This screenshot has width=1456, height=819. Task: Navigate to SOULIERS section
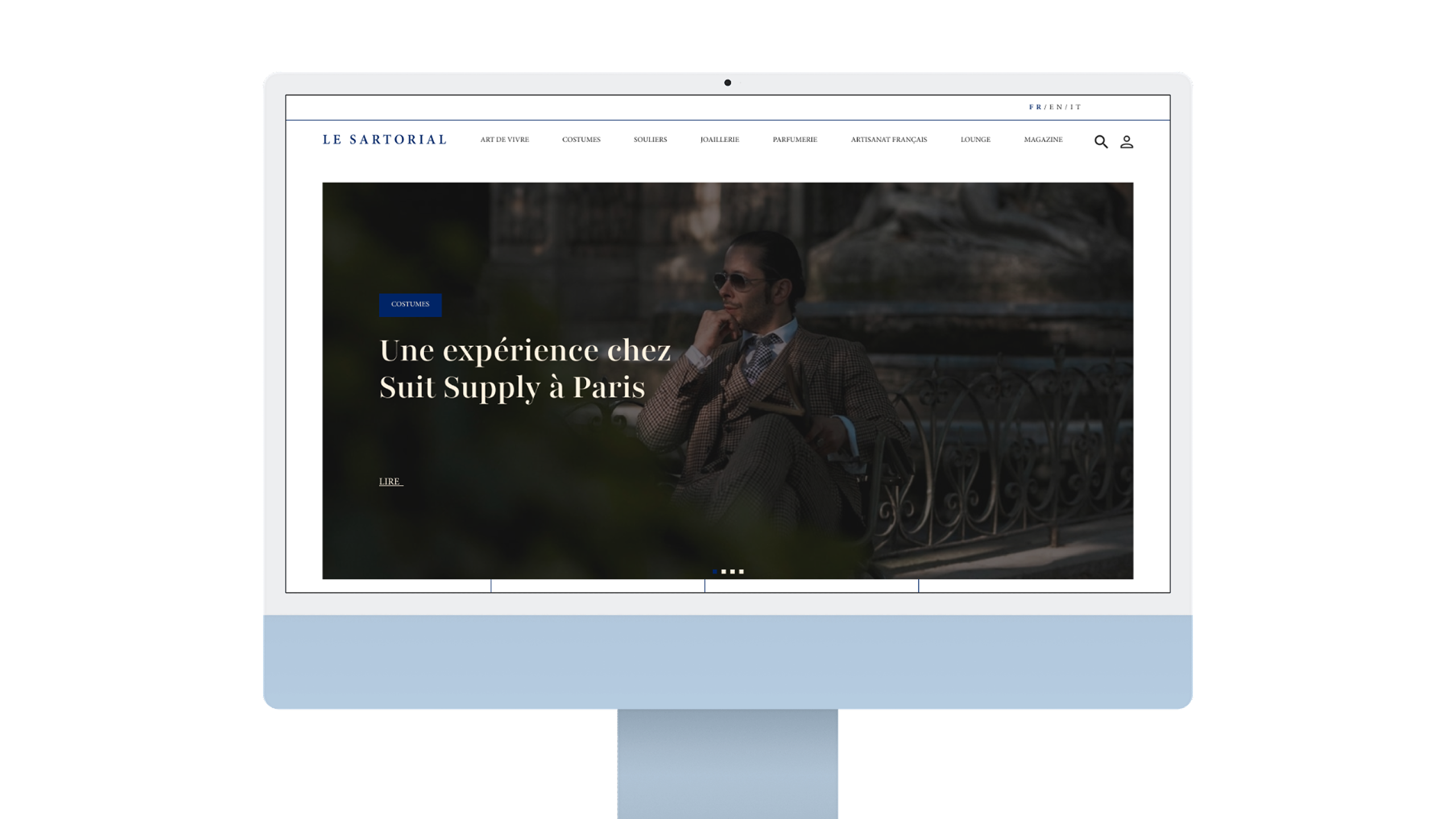[x=650, y=139]
